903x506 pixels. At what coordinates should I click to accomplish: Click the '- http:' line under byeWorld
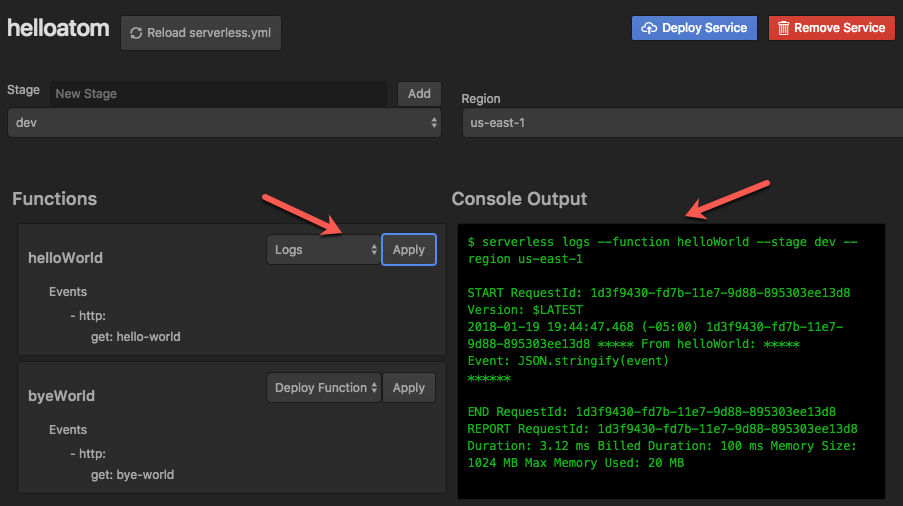[x=88, y=454]
